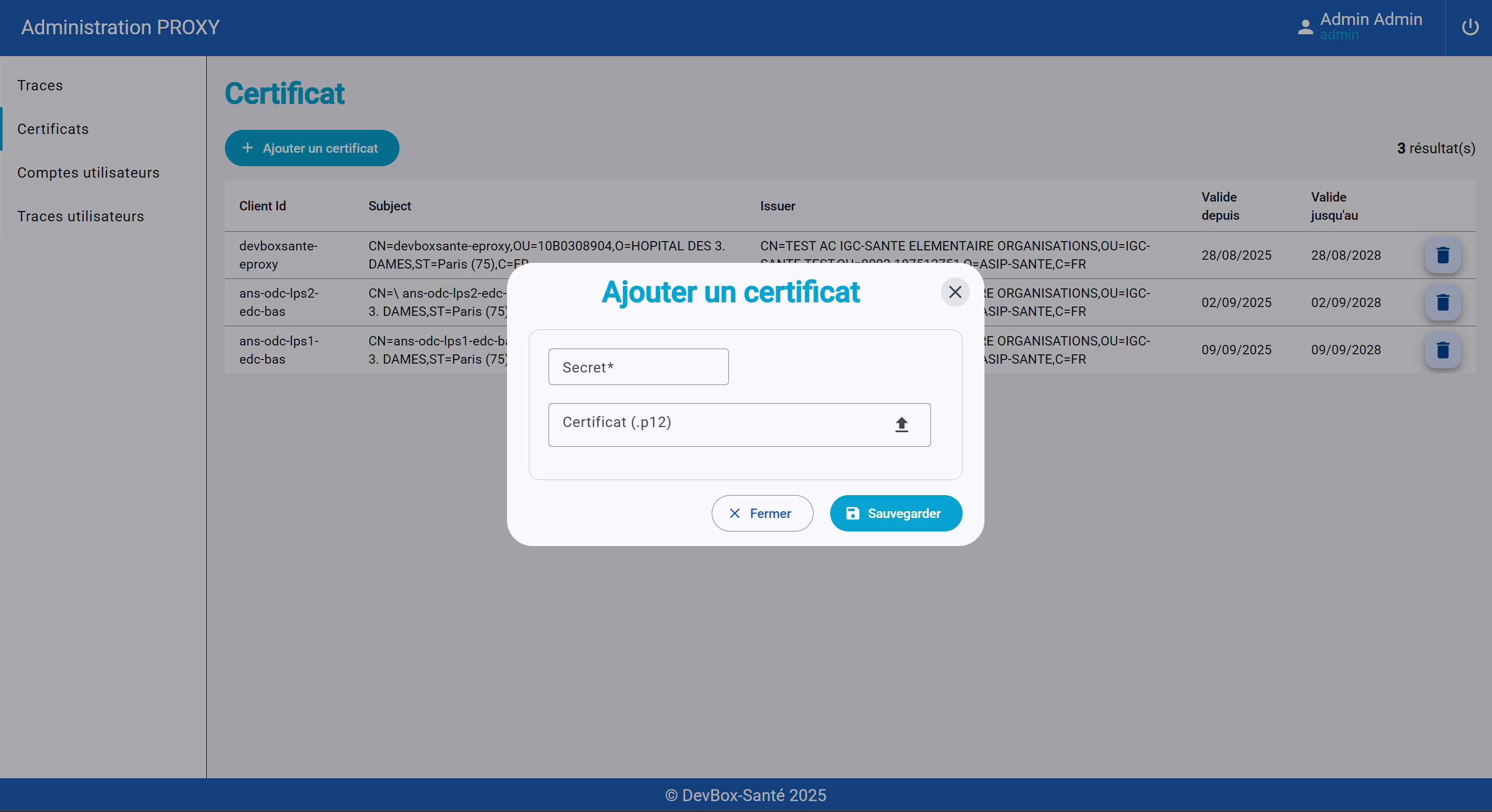The image size is (1492, 812).
Task: Click the Ajouter un certificat button
Action: [x=312, y=148]
